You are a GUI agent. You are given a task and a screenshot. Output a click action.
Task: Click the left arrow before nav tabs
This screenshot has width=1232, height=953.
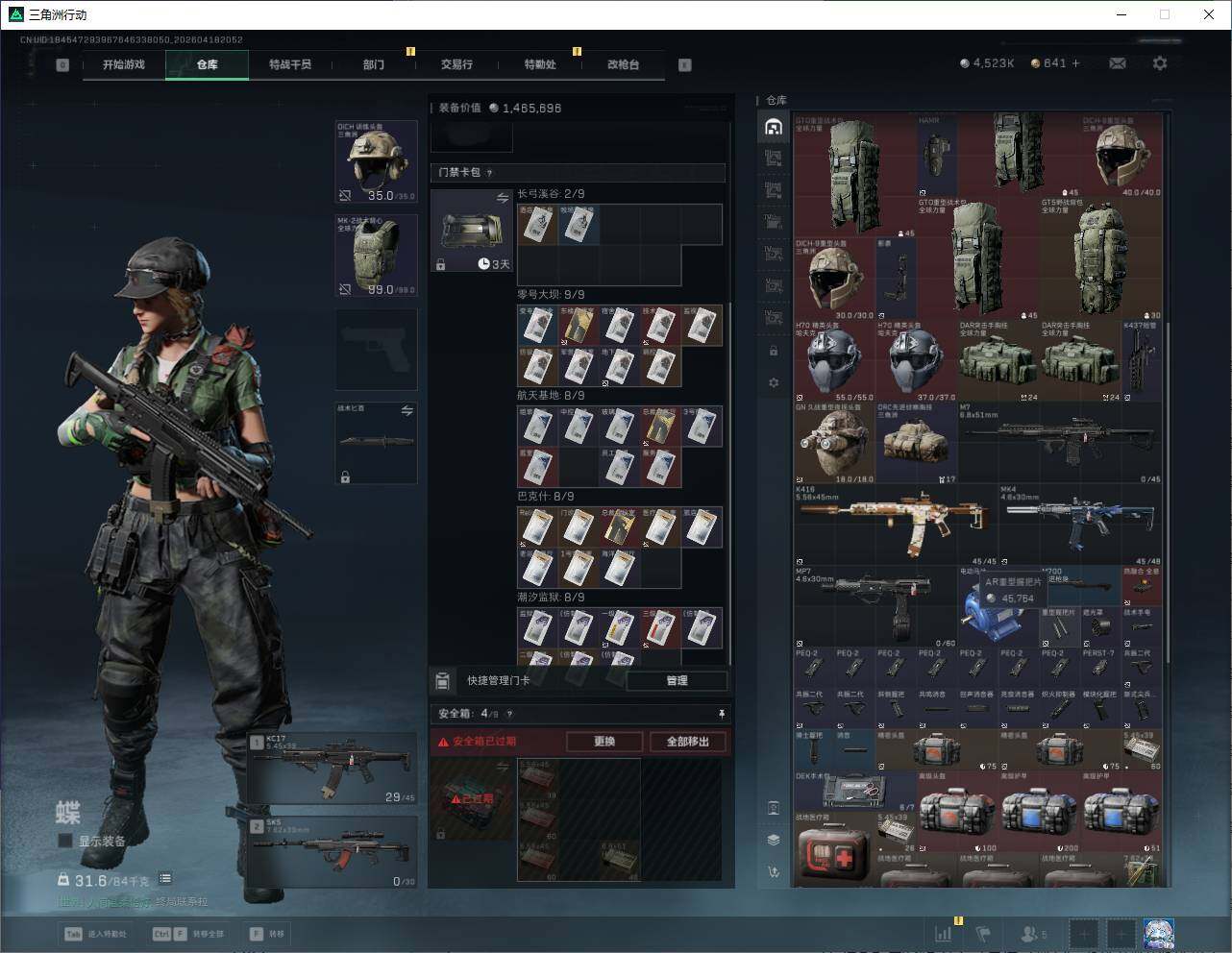(62, 65)
